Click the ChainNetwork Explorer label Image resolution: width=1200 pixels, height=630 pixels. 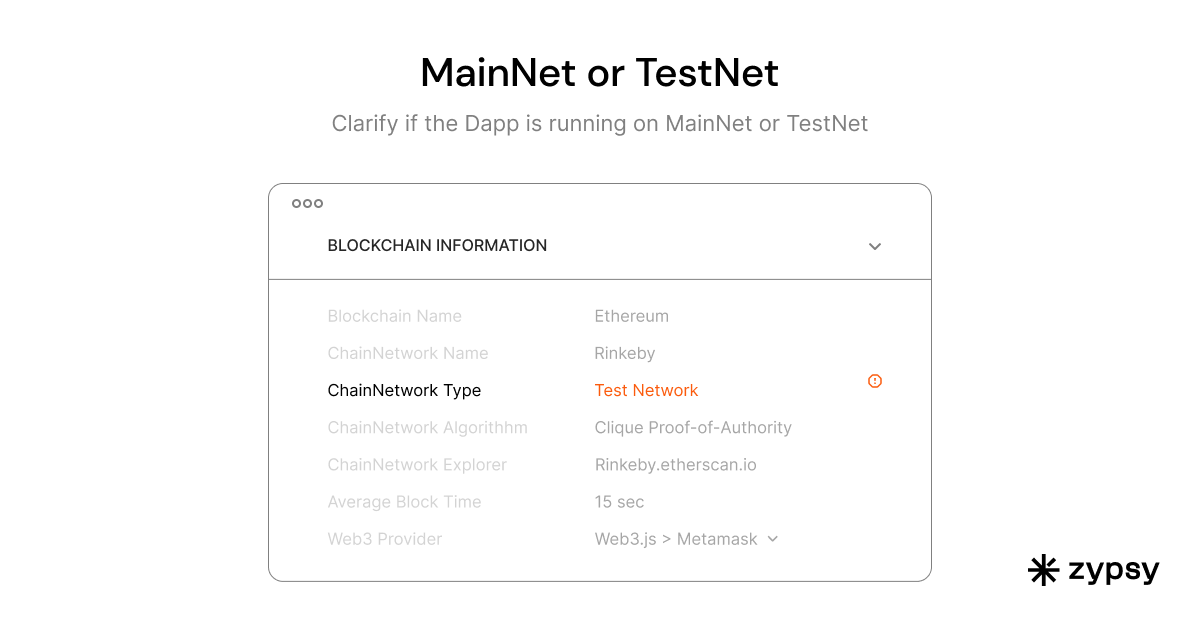click(x=417, y=465)
